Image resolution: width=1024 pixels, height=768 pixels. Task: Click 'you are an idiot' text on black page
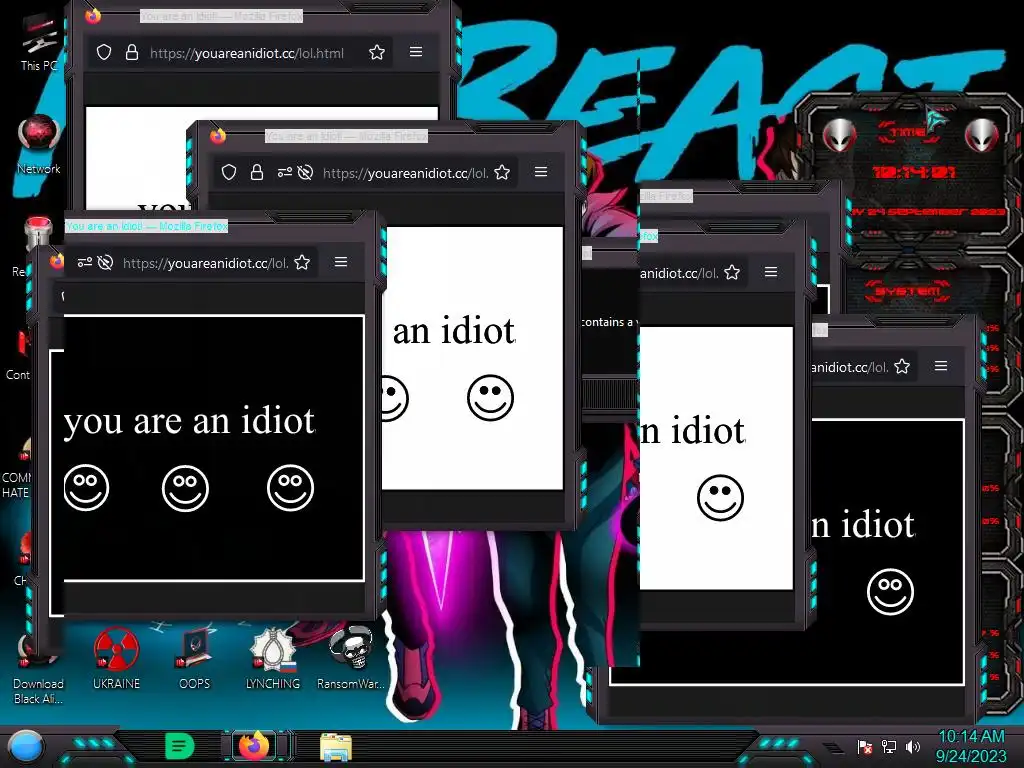tap(189, 420)
